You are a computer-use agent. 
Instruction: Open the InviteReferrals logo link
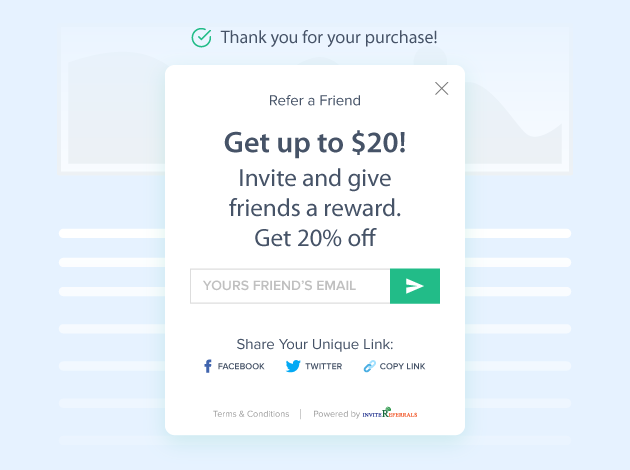pyautogui.click(x=390, y=413)
